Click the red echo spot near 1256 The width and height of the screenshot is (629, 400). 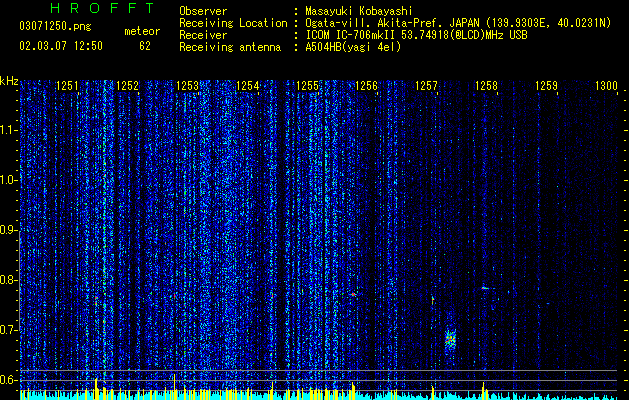[353, 294]
